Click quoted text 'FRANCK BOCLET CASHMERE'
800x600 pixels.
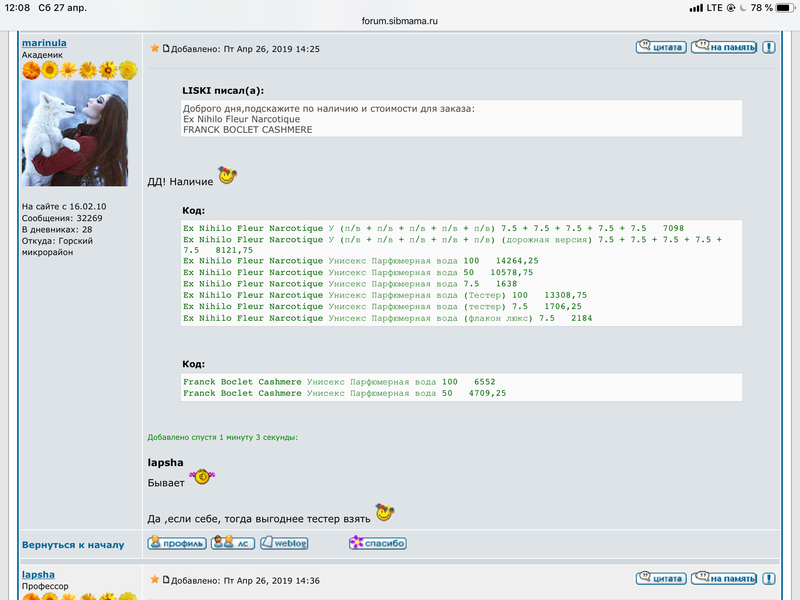247,130
